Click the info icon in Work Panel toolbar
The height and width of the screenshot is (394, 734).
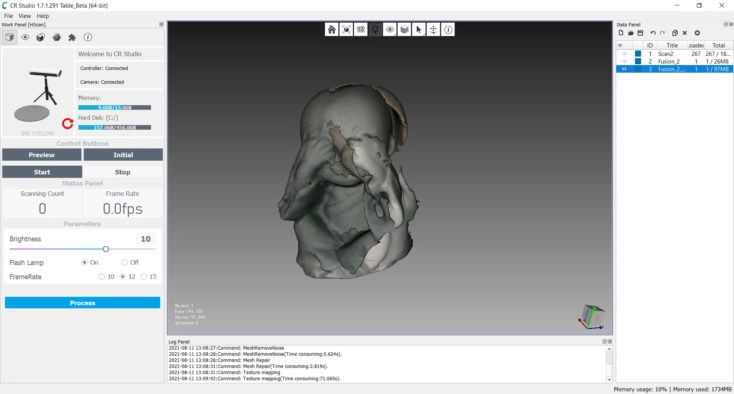[x=88, y=37]
